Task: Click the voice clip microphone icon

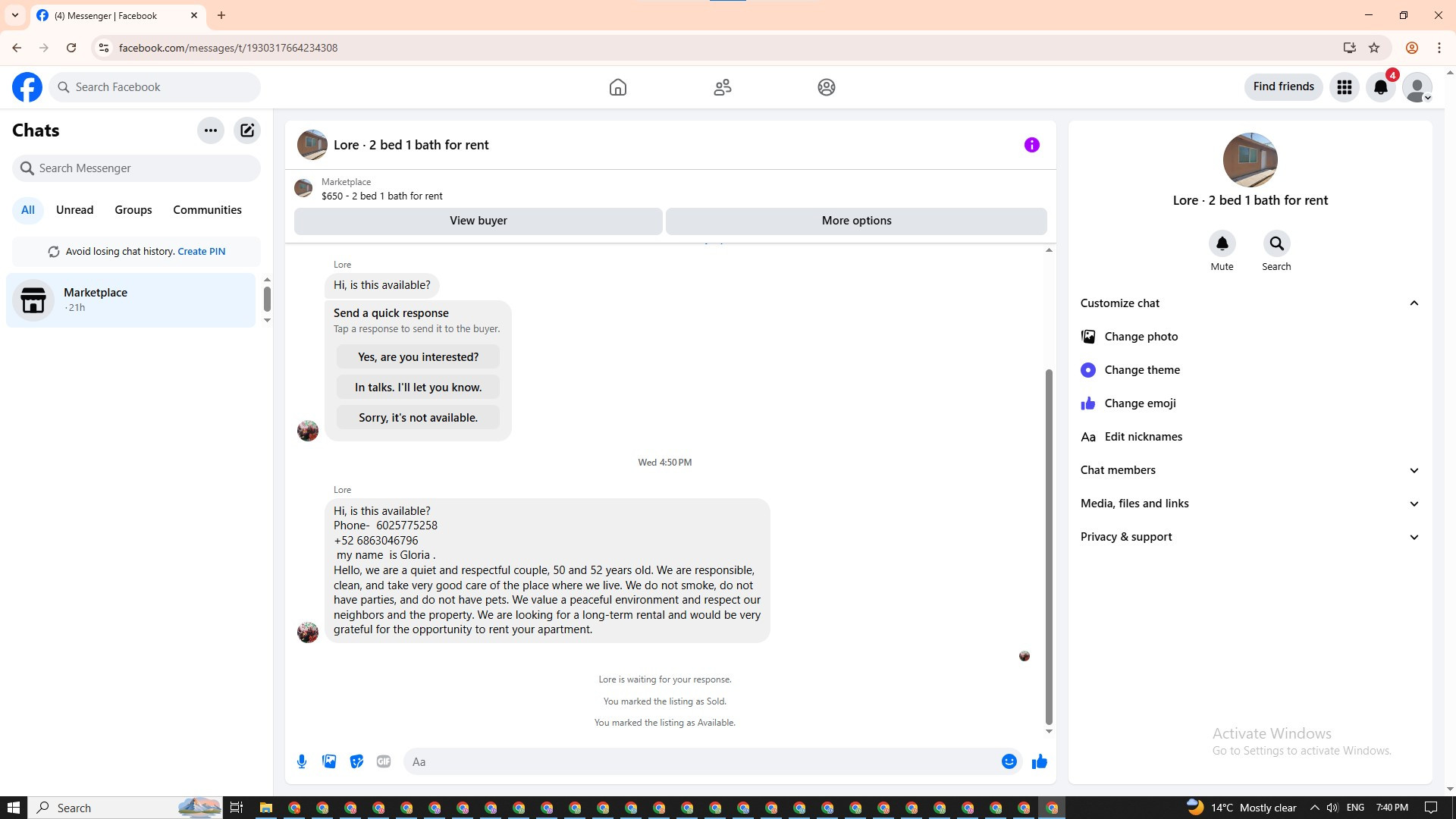Action: (x=302, y=761)
